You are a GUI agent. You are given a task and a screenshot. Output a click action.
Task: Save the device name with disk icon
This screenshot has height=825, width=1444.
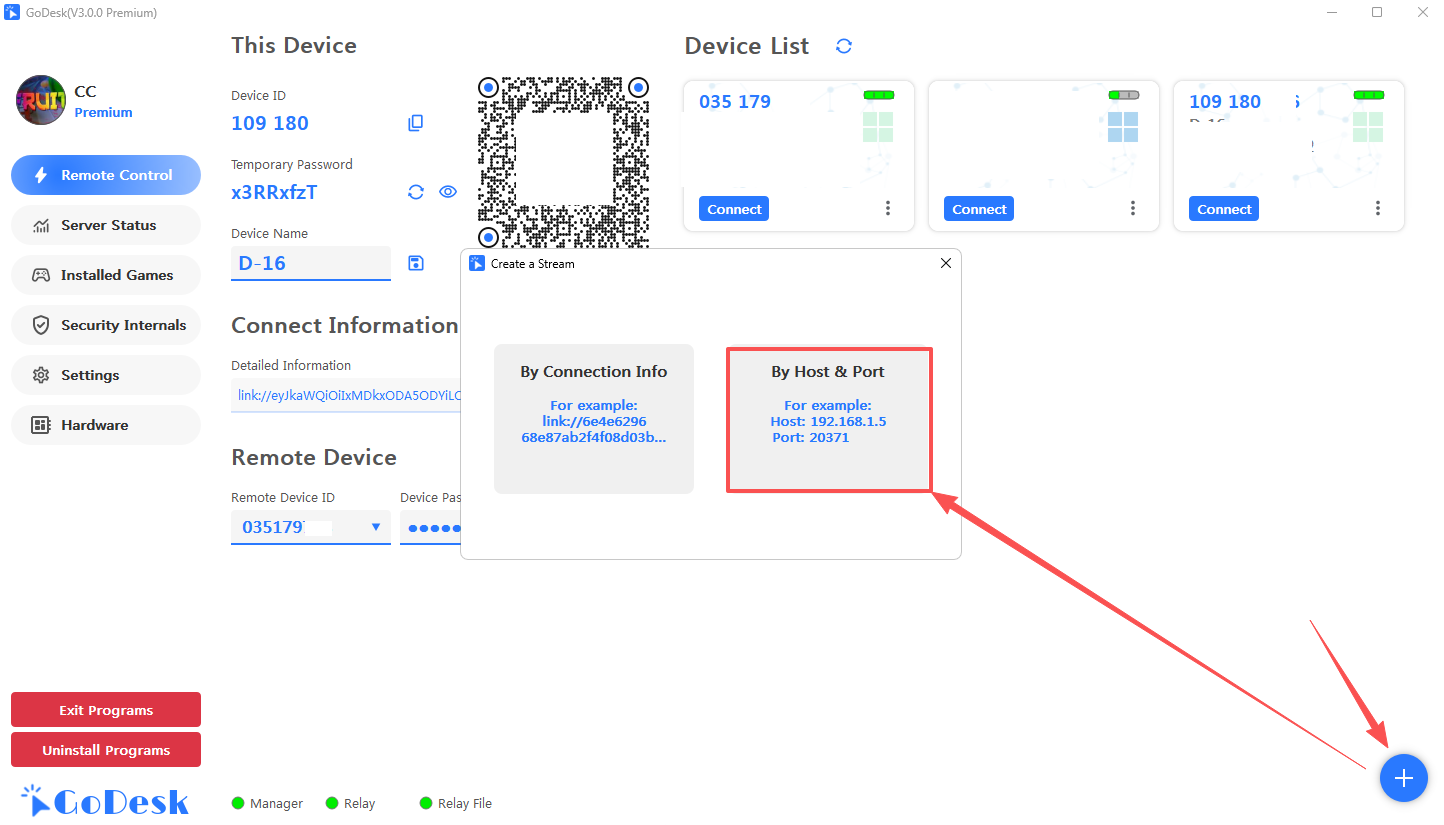416,263
